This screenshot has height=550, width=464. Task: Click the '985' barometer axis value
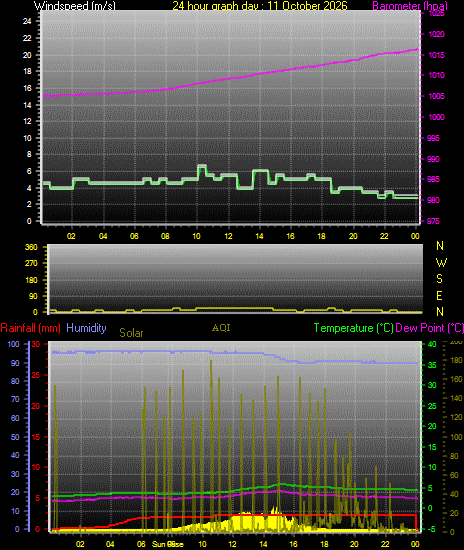coord(433,179)
